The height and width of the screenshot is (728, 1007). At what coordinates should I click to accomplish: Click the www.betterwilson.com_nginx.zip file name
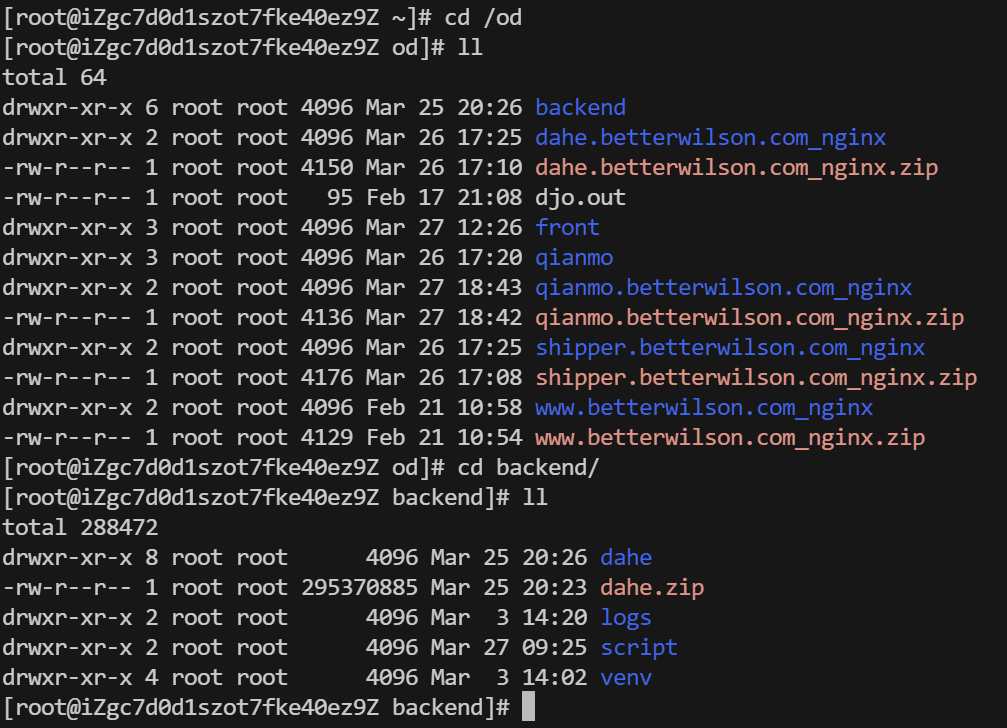click(730, 438)
